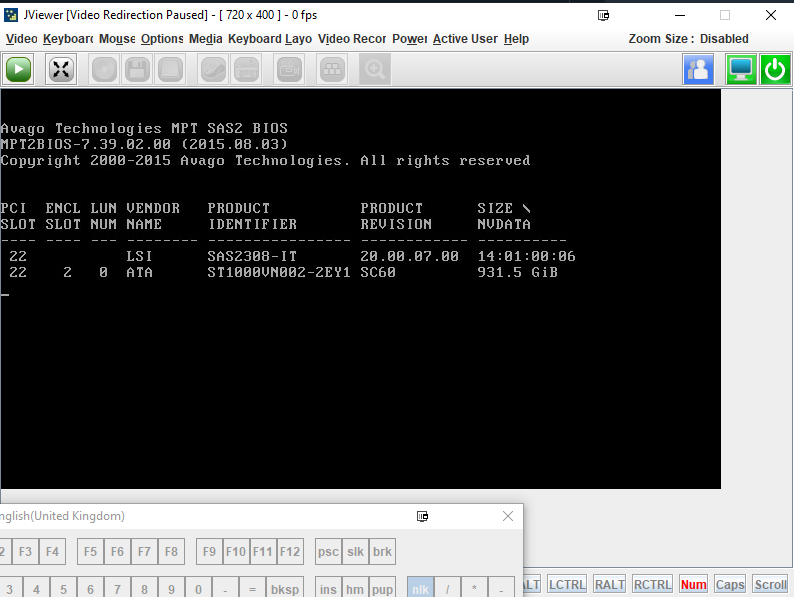
Task: Open the Mouse menu
Action: 117,39
